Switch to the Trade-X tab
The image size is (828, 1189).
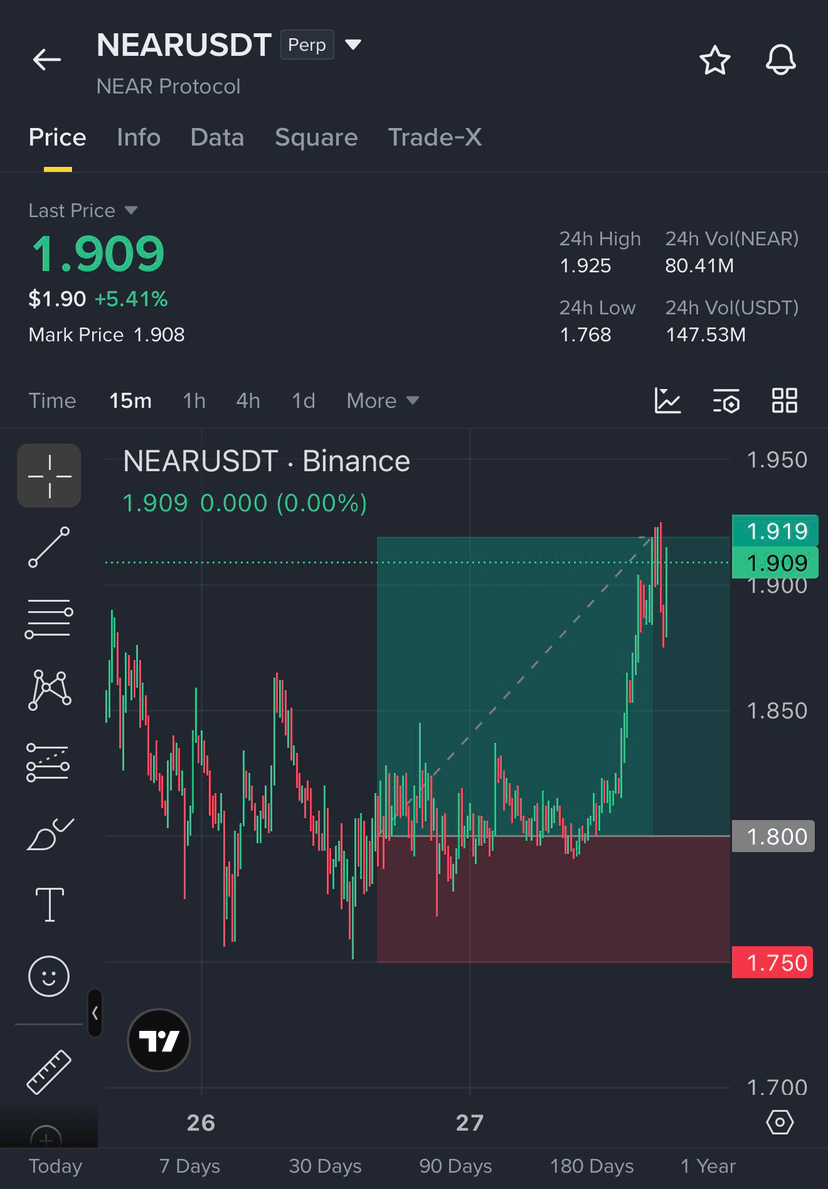(x=435, y=137)
